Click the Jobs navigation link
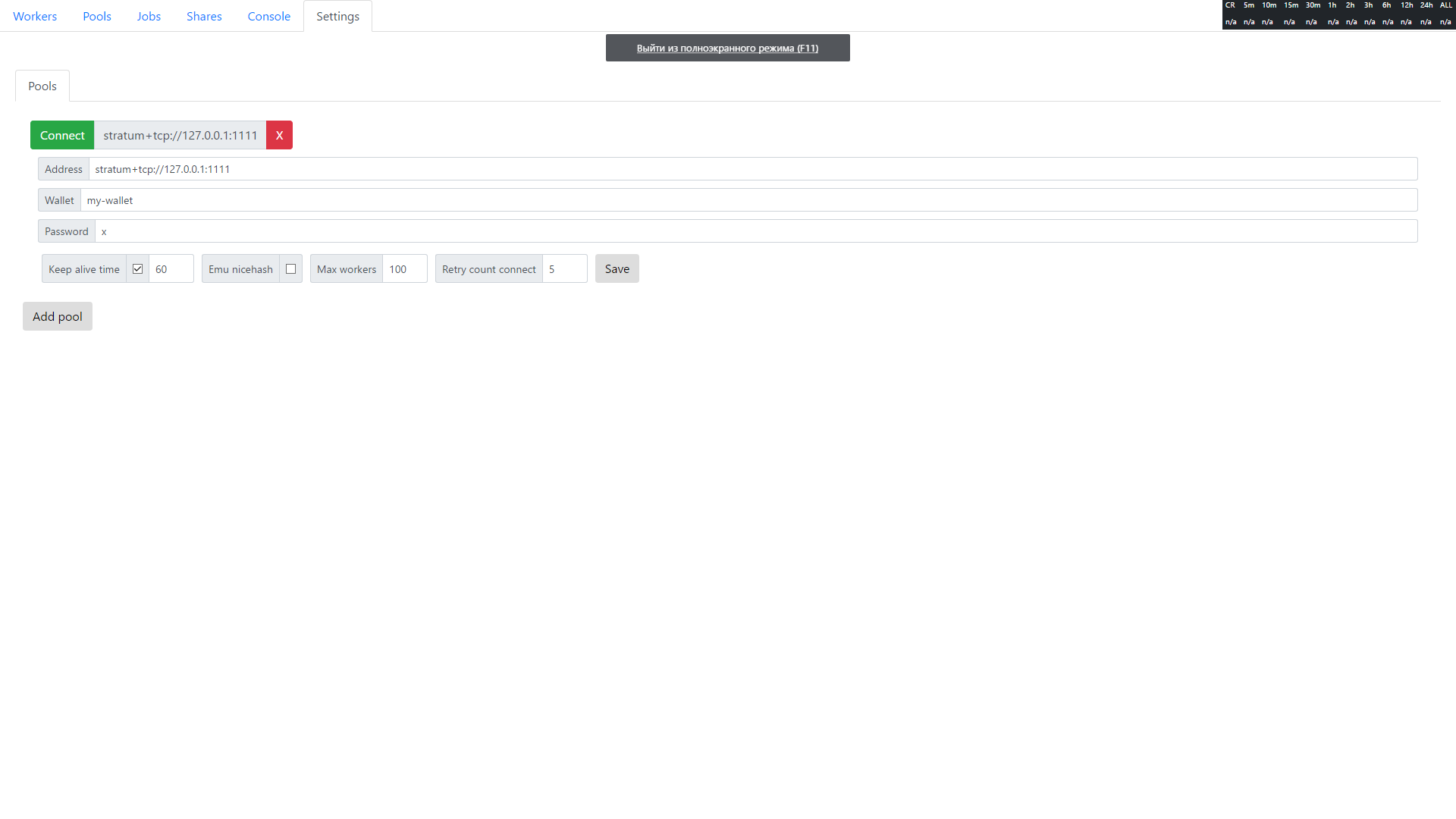Screen dimensions: 1456x819 [148, 15]
